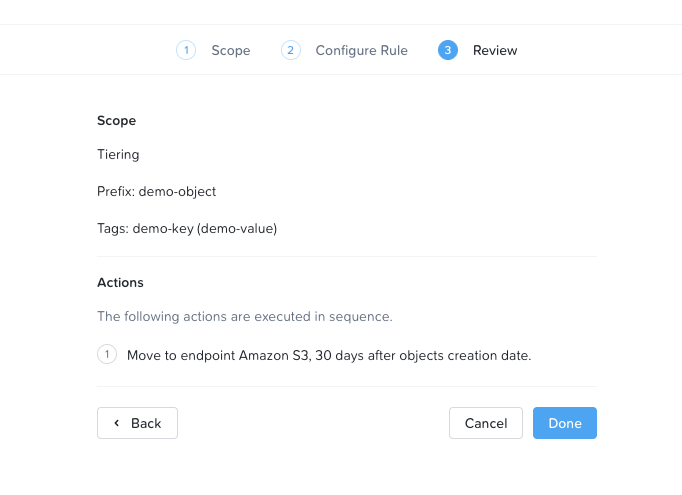
Task: Click the Tags demo-key line
Action: coord(187,228)
